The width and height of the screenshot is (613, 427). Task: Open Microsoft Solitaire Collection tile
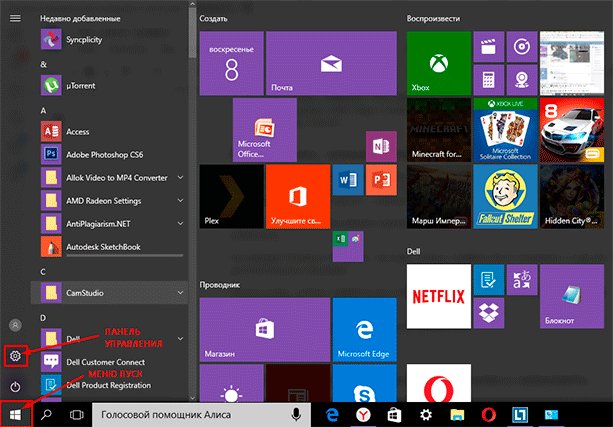click(x=505, y=130)
